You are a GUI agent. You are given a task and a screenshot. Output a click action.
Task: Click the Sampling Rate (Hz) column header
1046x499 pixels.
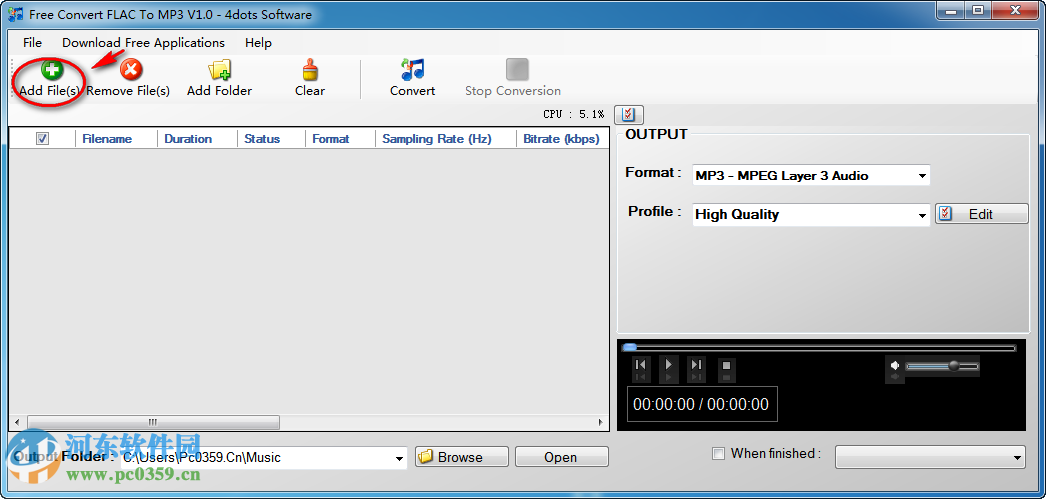click(445, 139)
